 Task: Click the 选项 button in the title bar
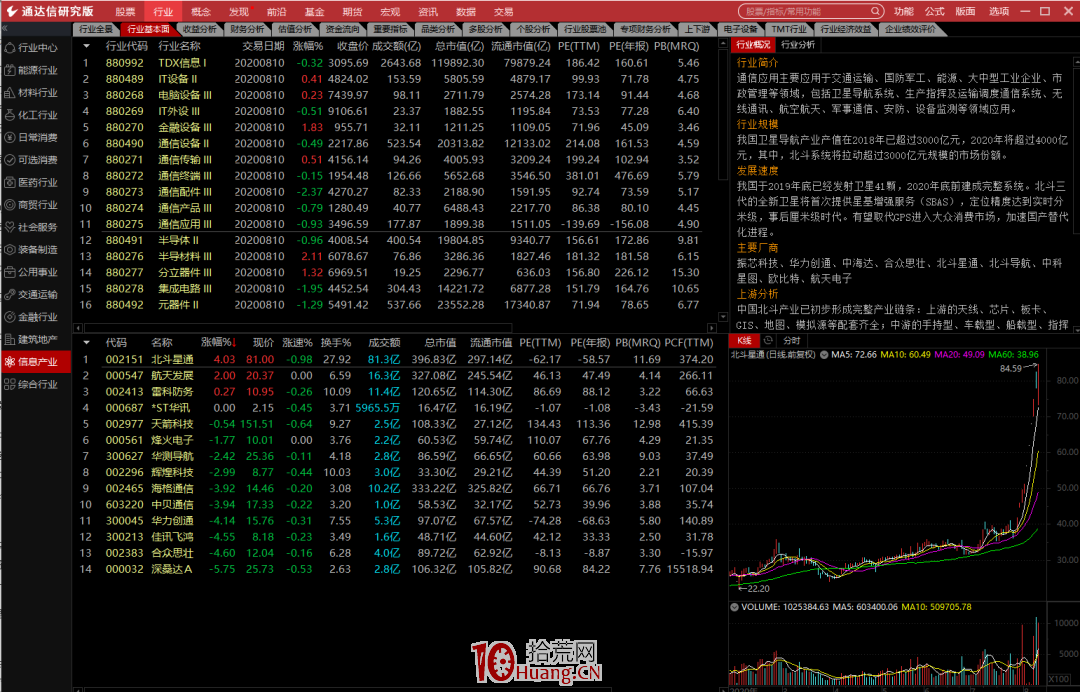[999, 11]
